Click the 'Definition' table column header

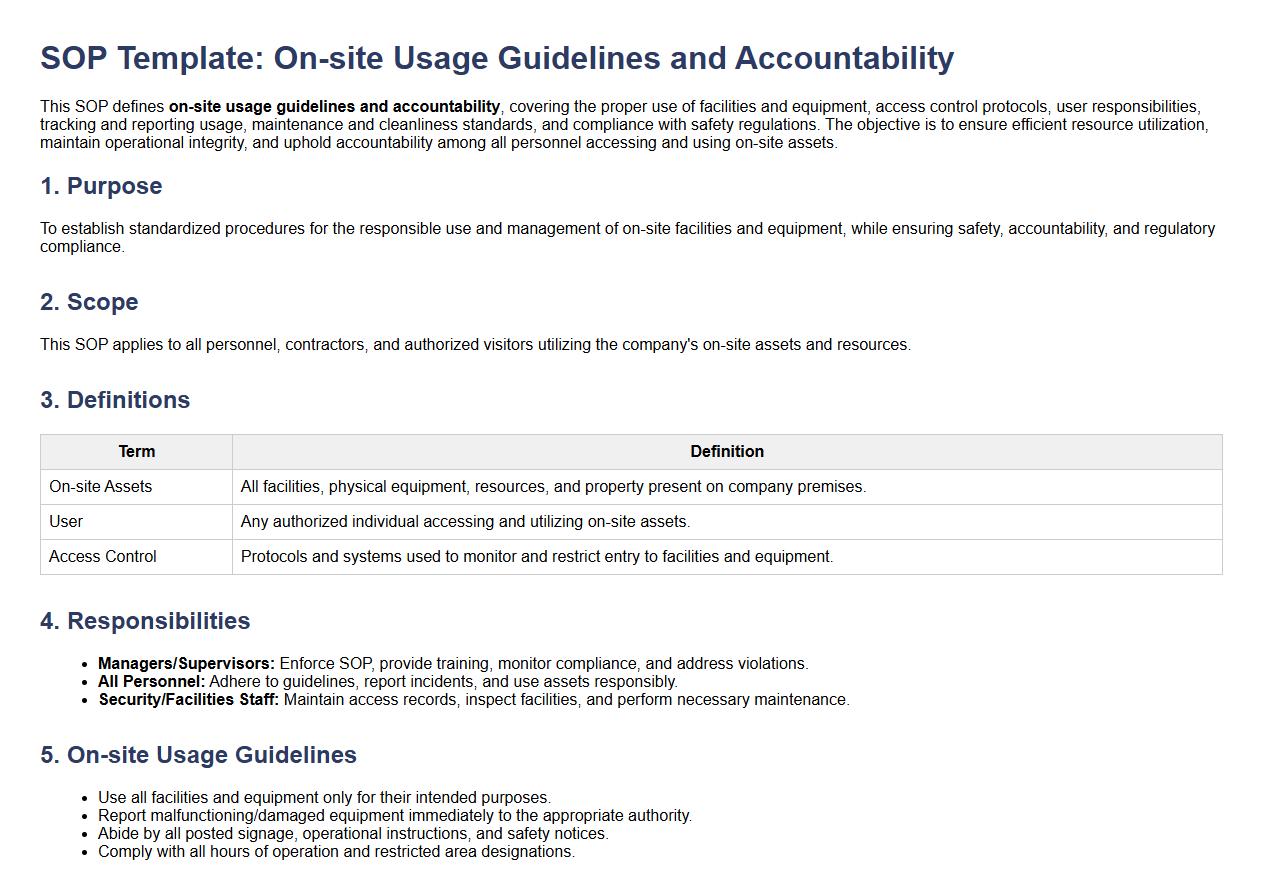click(726, 452)
